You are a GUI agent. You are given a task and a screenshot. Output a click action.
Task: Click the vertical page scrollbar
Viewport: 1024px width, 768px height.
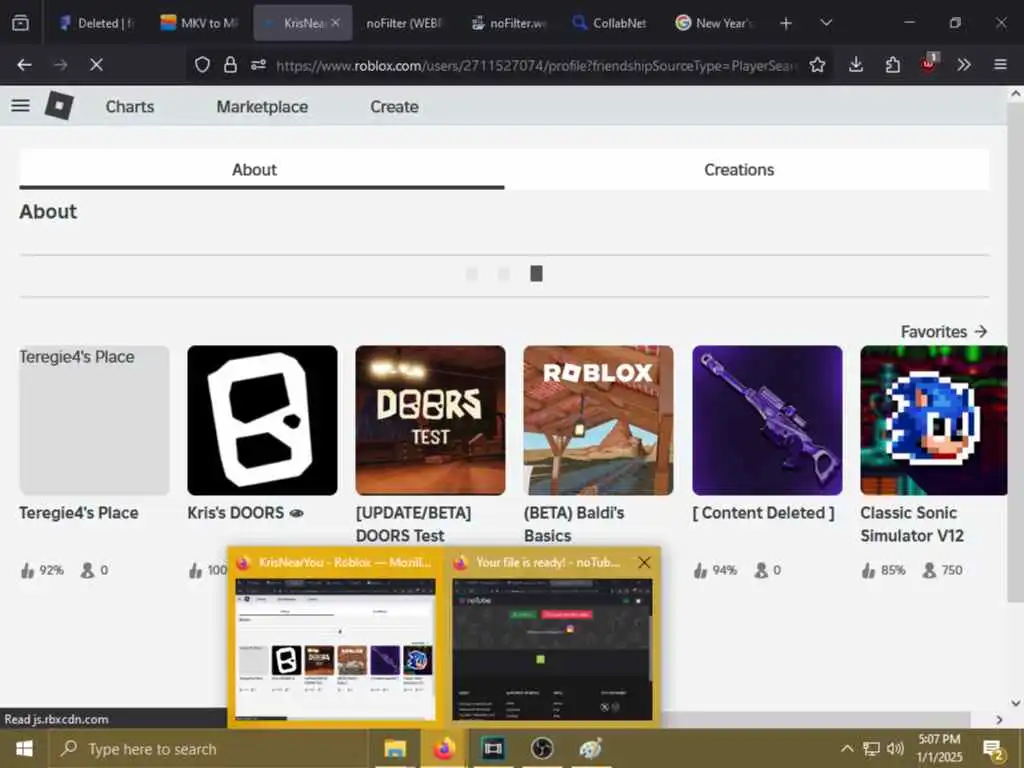click(x=1015, y=353)
